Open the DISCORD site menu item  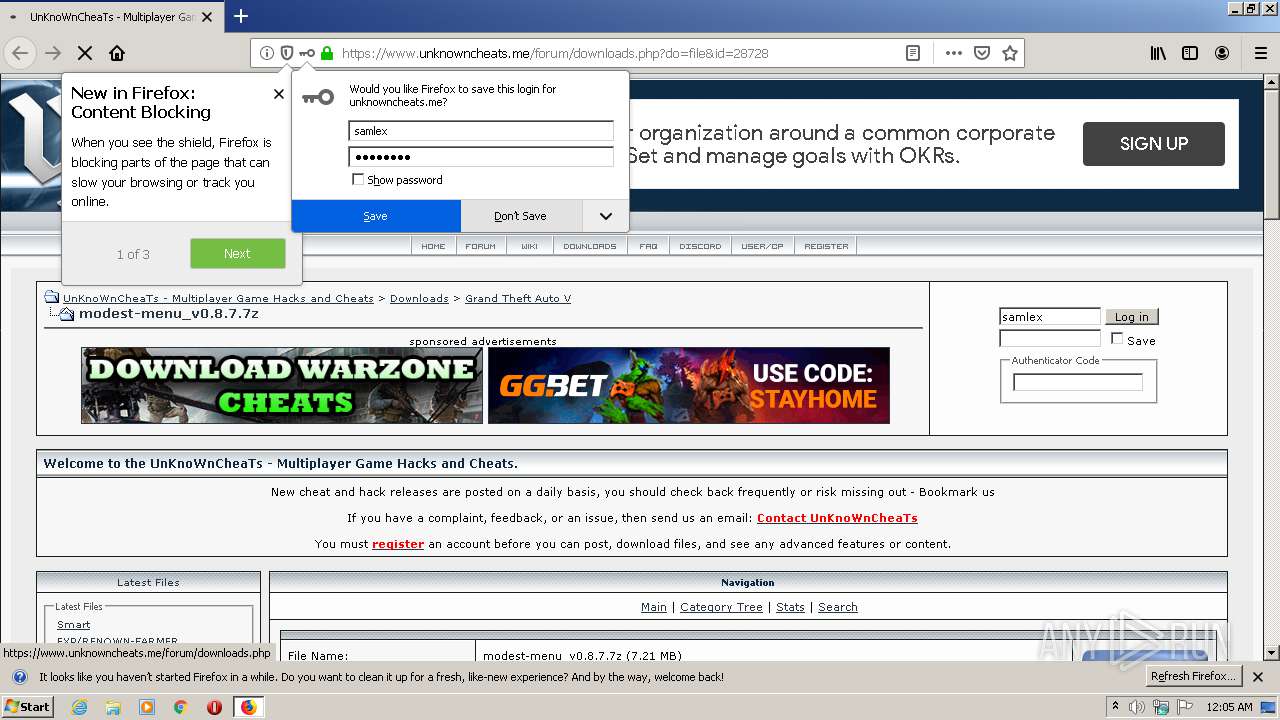[700, 246]
